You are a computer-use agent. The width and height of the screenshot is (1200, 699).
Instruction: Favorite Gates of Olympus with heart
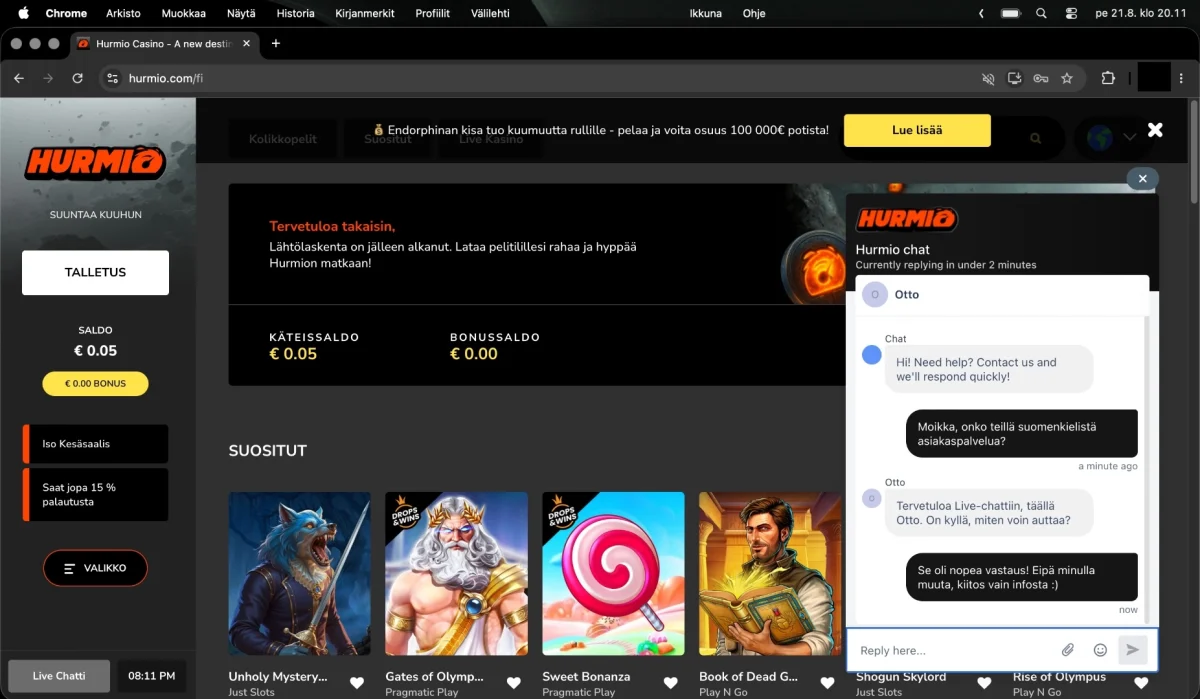[x=514, y=683]
